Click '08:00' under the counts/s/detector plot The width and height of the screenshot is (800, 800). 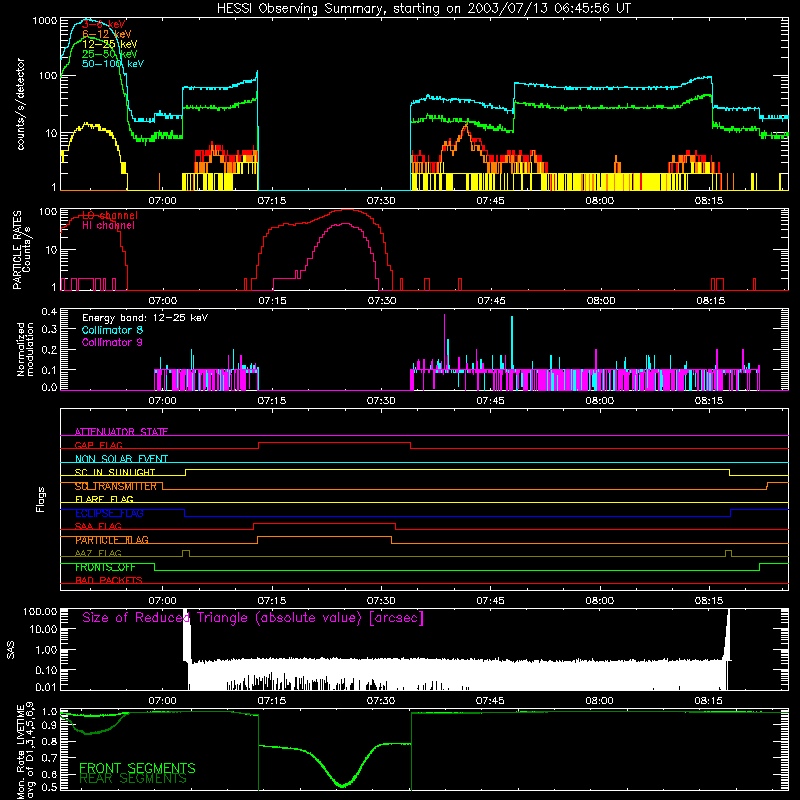[599, 201]
